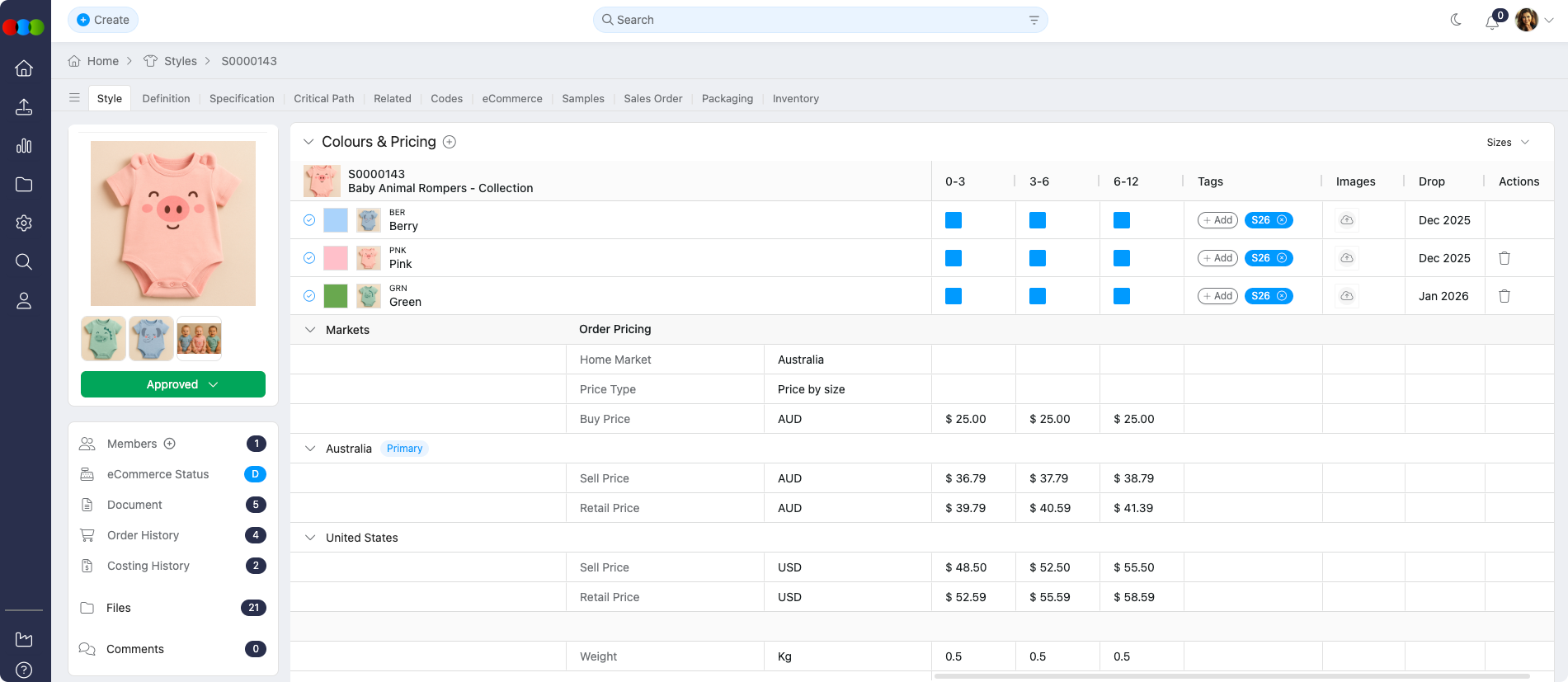Click the Create button
The height and width of the screenshot is (682, 1568).
[103, 20]
